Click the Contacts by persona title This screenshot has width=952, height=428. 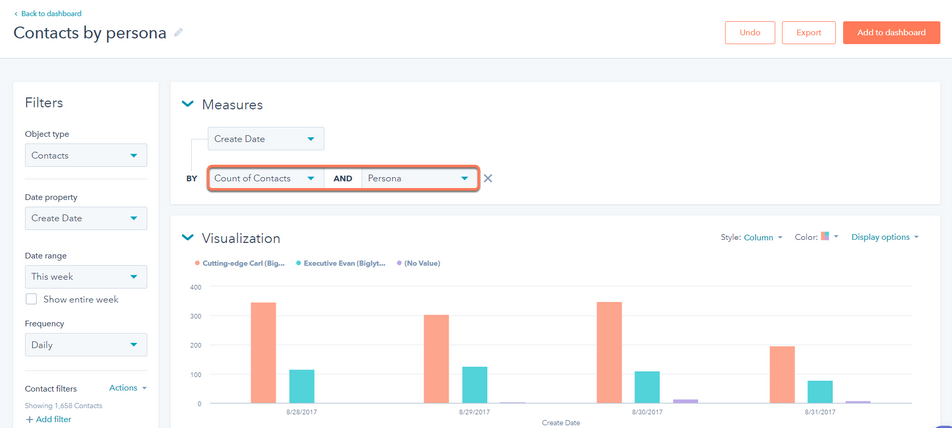pos(90,33)
